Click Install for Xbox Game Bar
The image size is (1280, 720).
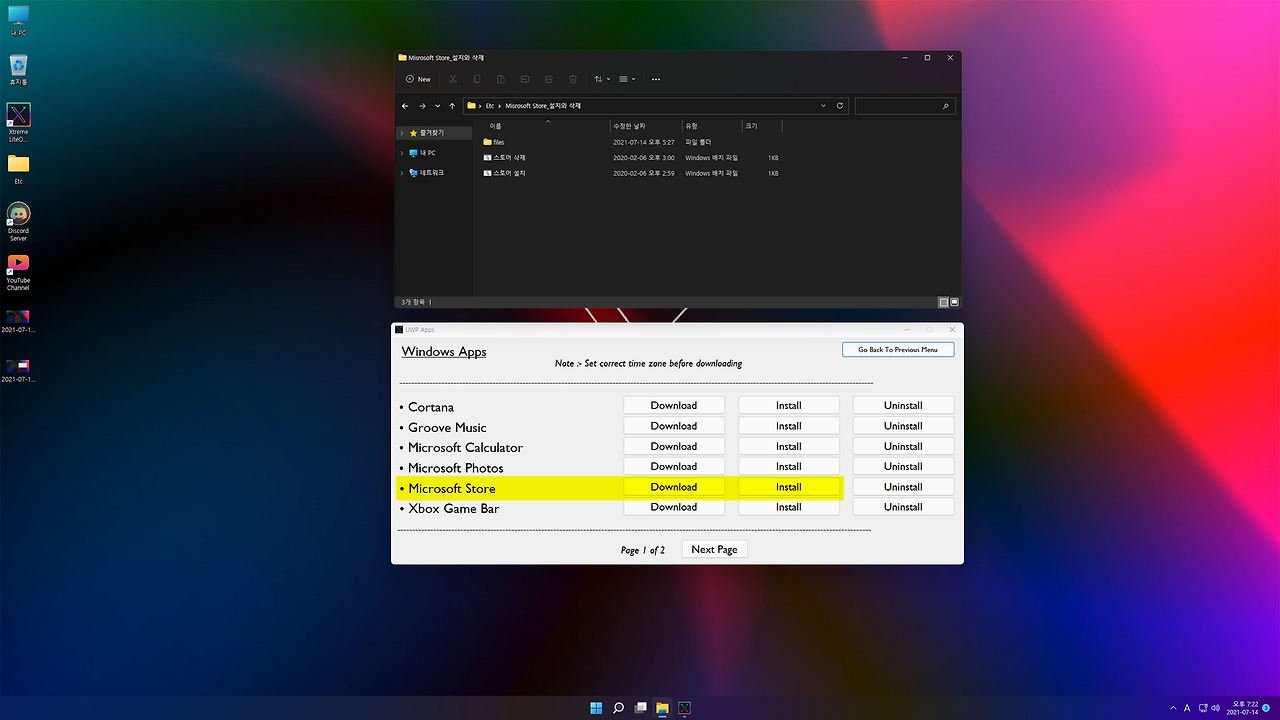(789, 507)
